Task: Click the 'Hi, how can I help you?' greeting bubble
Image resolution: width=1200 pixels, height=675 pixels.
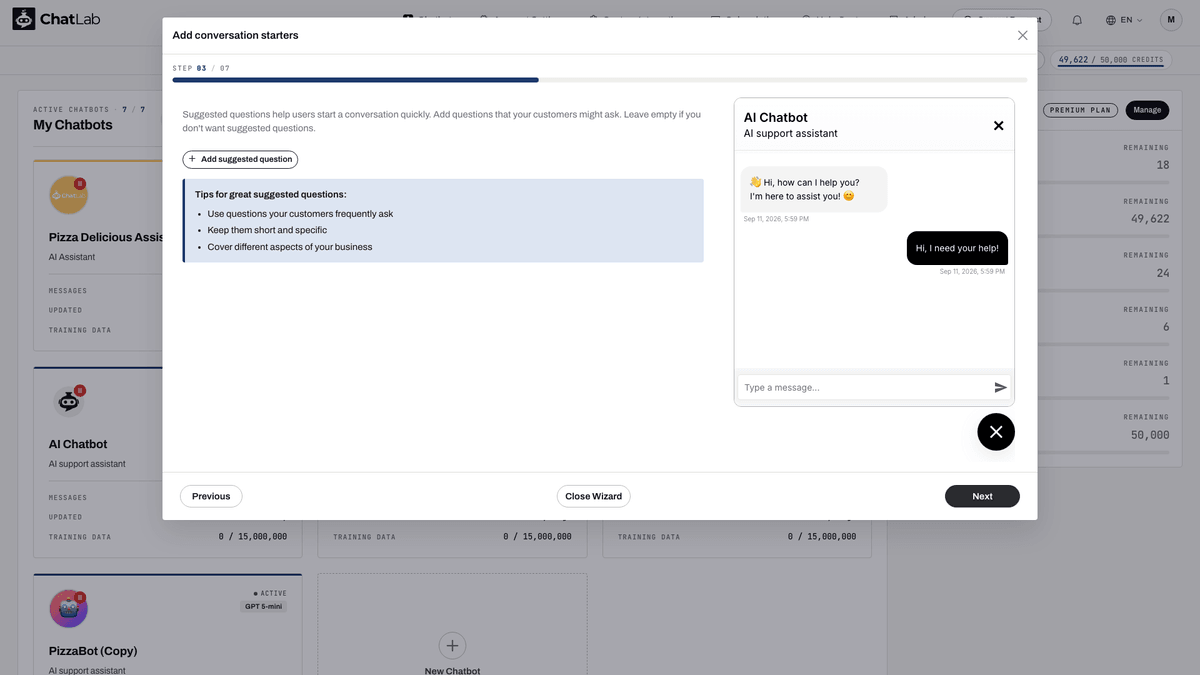Action: [814, 189]
